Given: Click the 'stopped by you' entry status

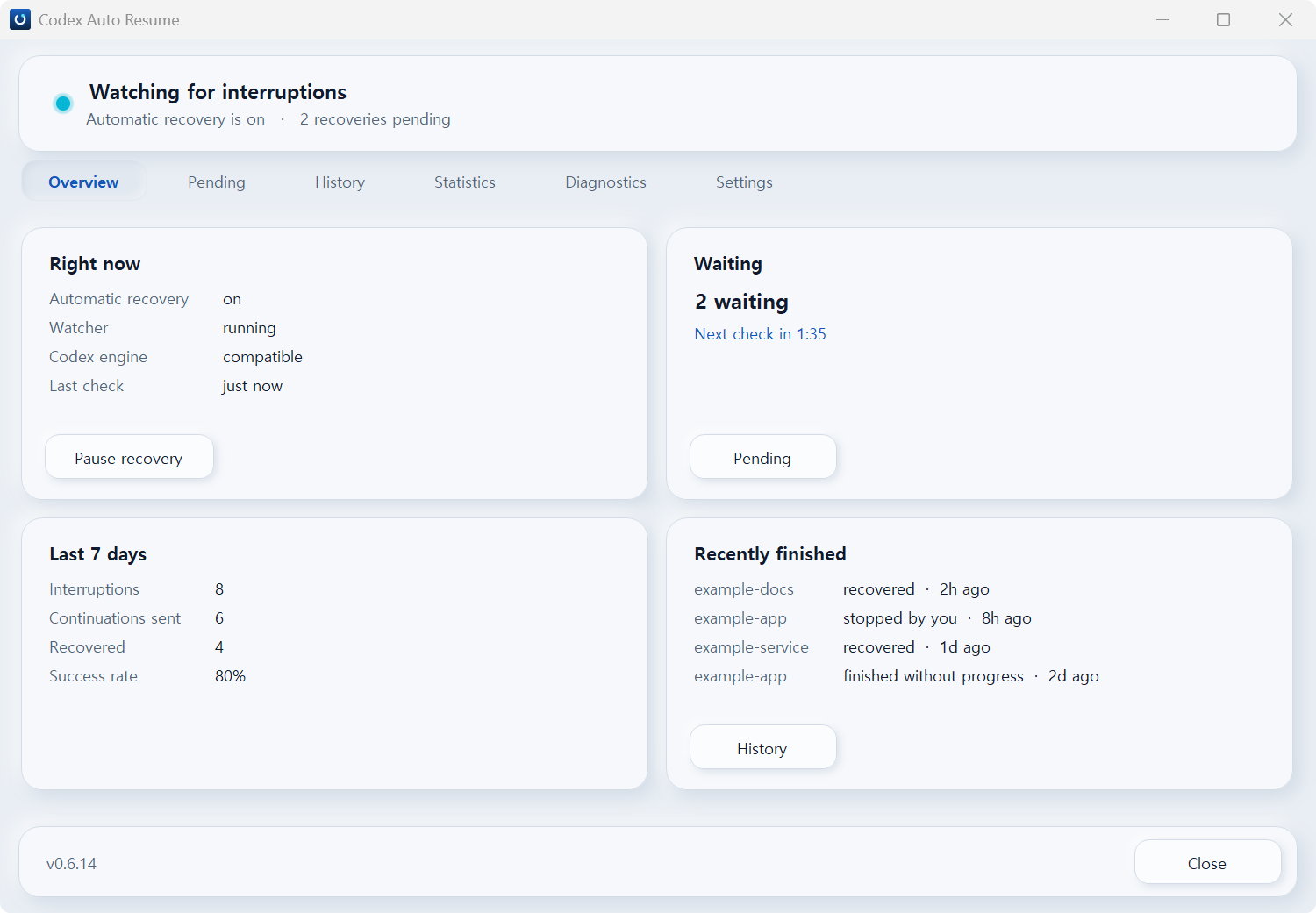Looking at the screenshot, I should [900, 618].
